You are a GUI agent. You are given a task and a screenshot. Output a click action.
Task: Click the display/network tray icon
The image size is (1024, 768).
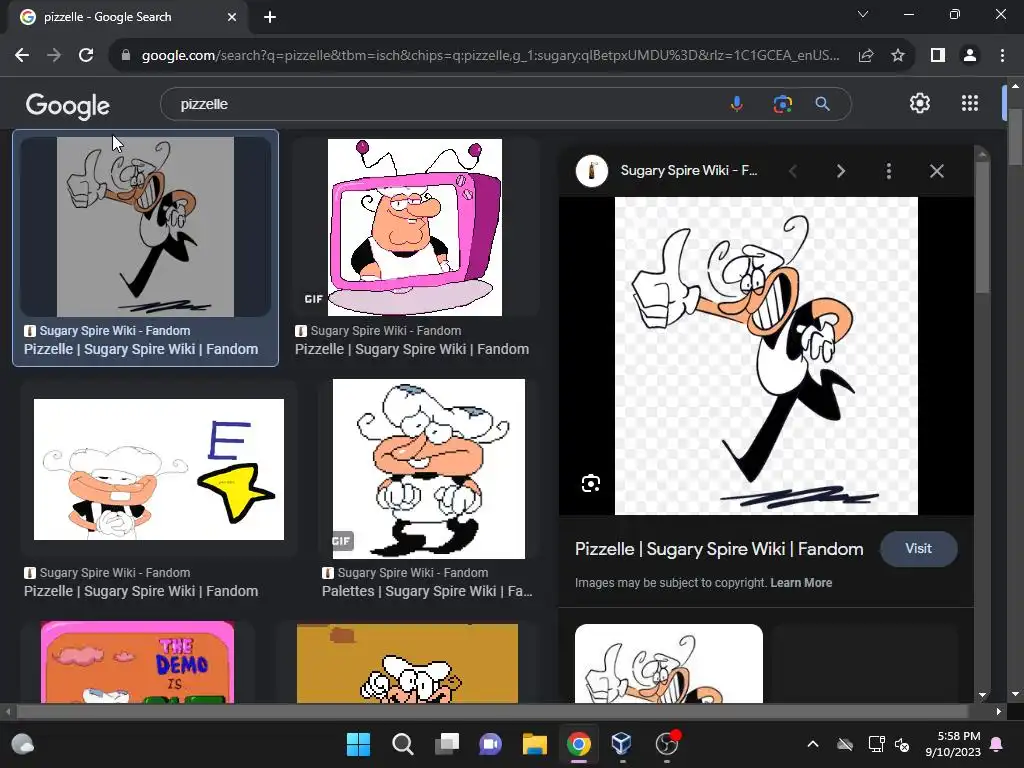[876, 744]
